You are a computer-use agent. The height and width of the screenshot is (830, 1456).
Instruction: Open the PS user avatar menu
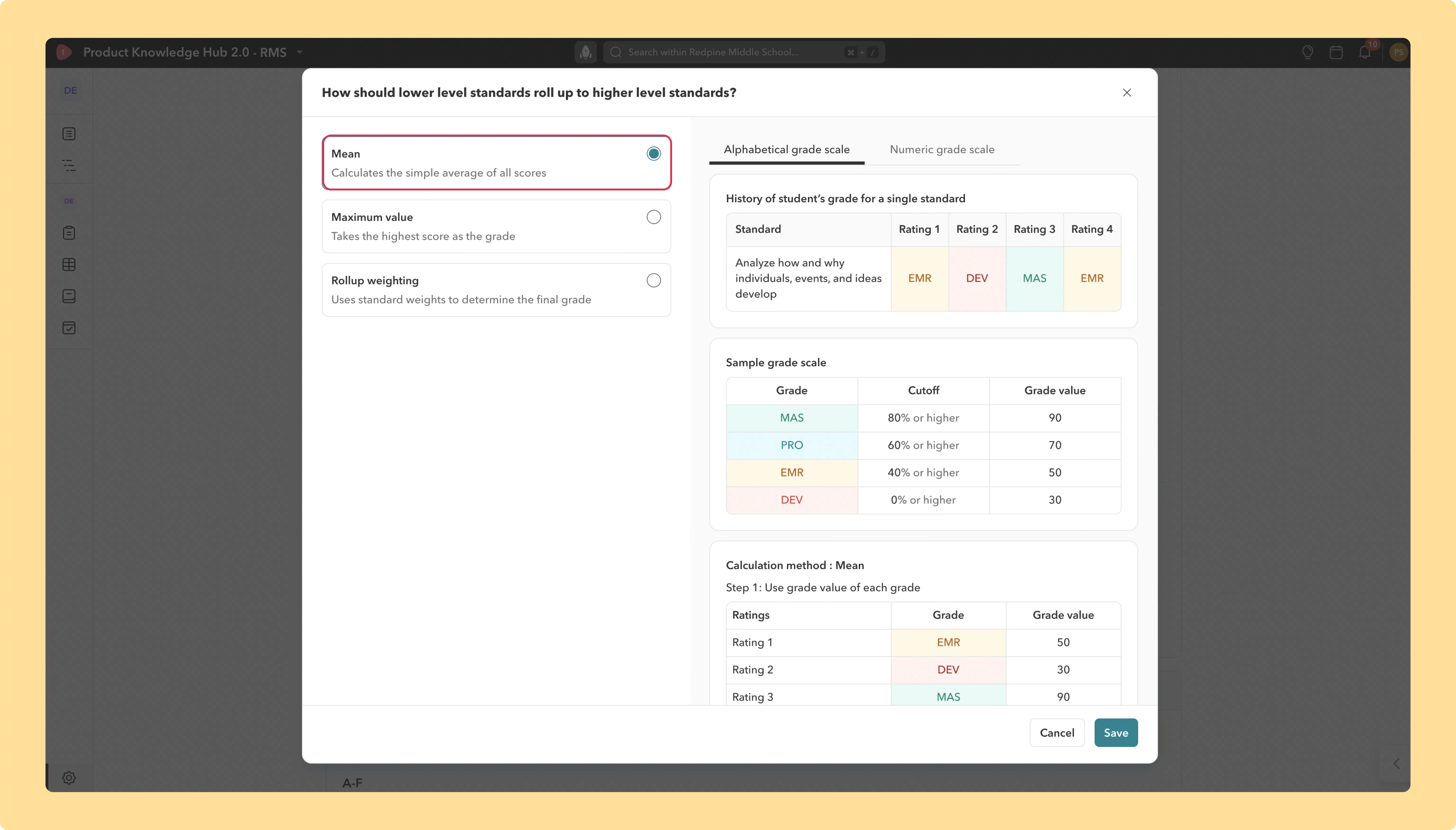[1398, 52]
